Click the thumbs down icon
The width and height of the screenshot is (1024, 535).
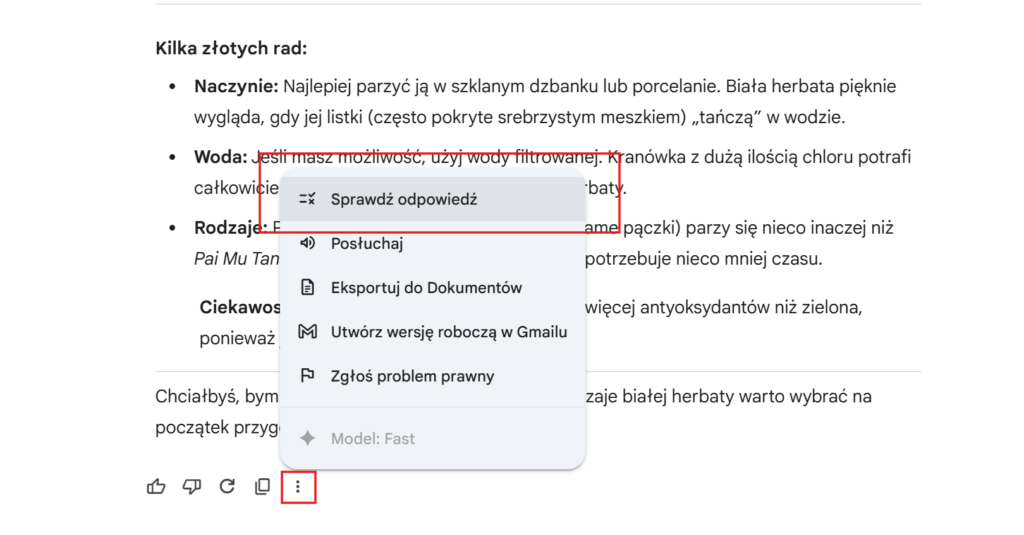pos(192,487)
